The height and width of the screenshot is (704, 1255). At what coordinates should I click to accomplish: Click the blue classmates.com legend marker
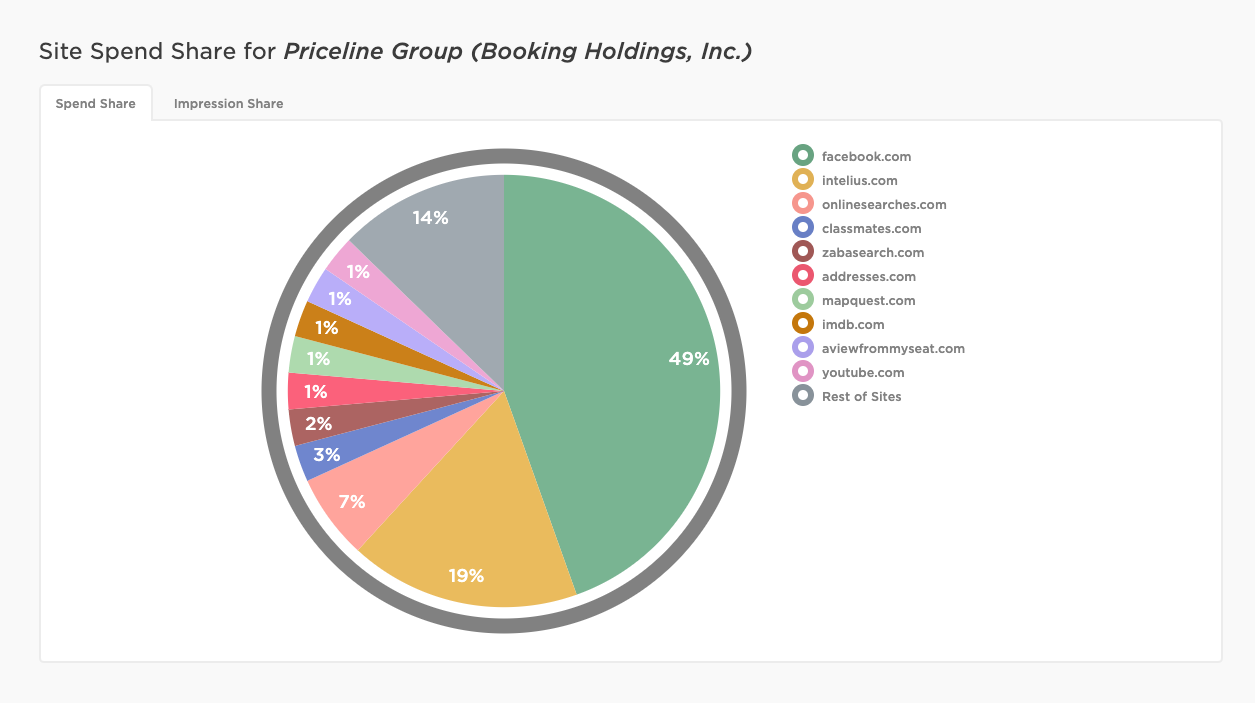click(801, 228)
